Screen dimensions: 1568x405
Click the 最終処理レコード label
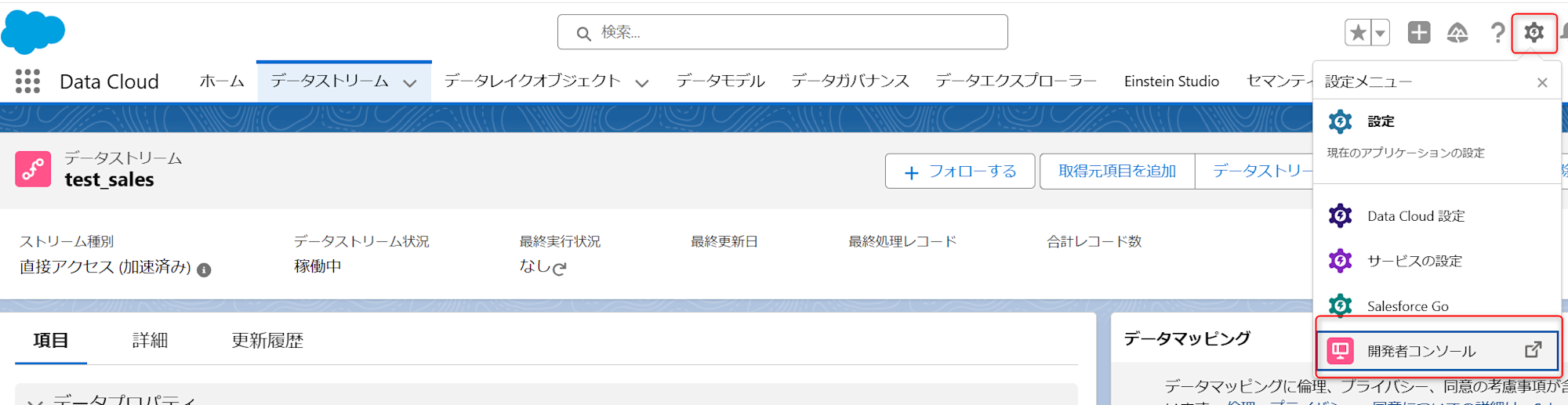click(x=902, y=241)
